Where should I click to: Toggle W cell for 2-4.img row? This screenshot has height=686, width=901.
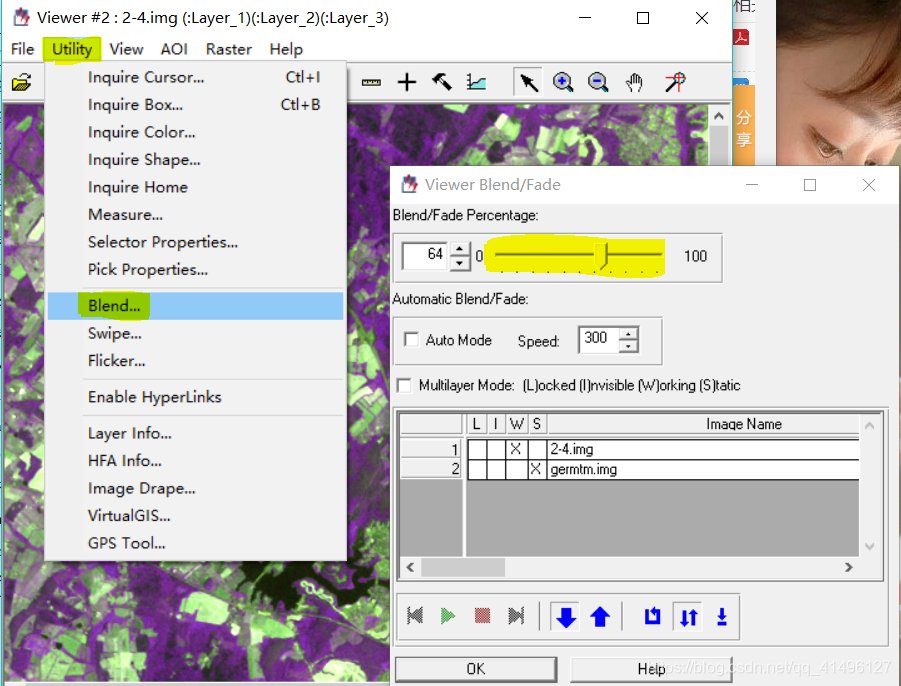tap(516, 449)
